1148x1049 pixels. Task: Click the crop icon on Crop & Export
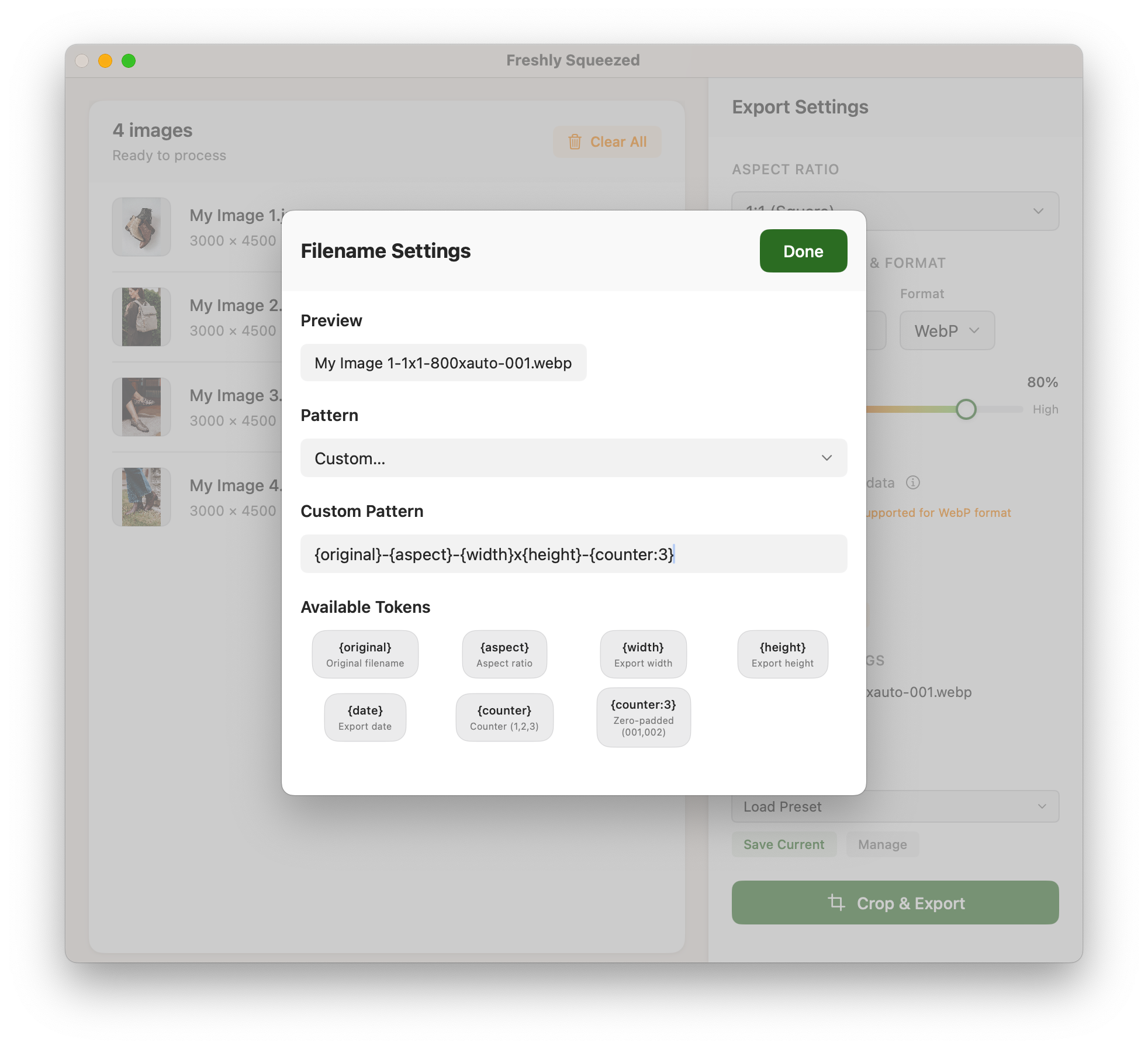[836, 903]
